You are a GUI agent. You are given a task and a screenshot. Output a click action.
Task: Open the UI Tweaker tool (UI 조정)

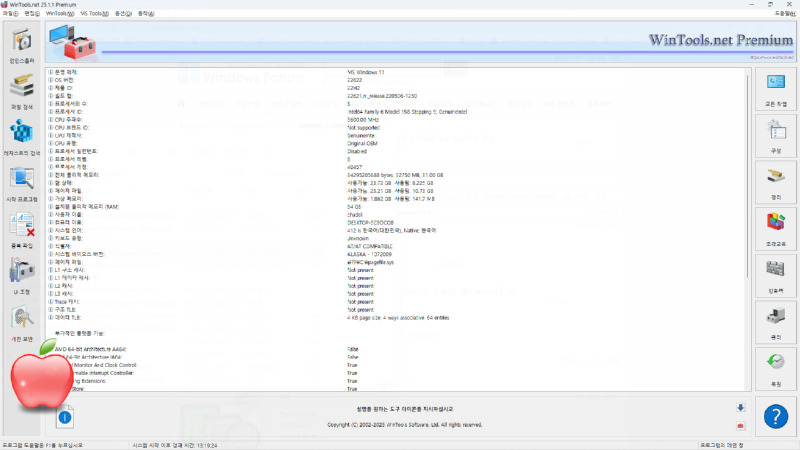pos(22,276)
